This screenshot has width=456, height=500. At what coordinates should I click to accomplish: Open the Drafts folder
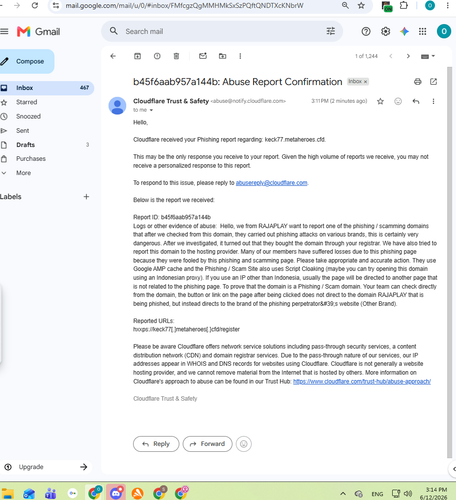[25, 145]
